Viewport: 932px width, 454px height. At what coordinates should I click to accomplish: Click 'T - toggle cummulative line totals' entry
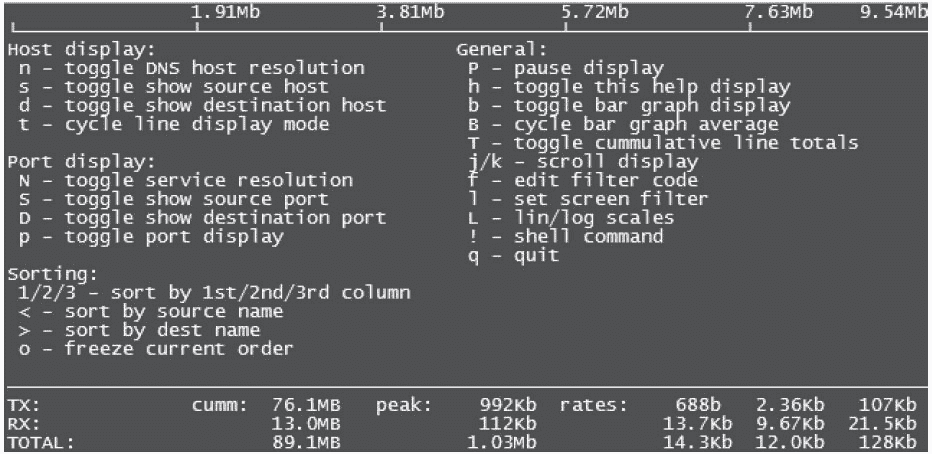click(x=662, y=143)
